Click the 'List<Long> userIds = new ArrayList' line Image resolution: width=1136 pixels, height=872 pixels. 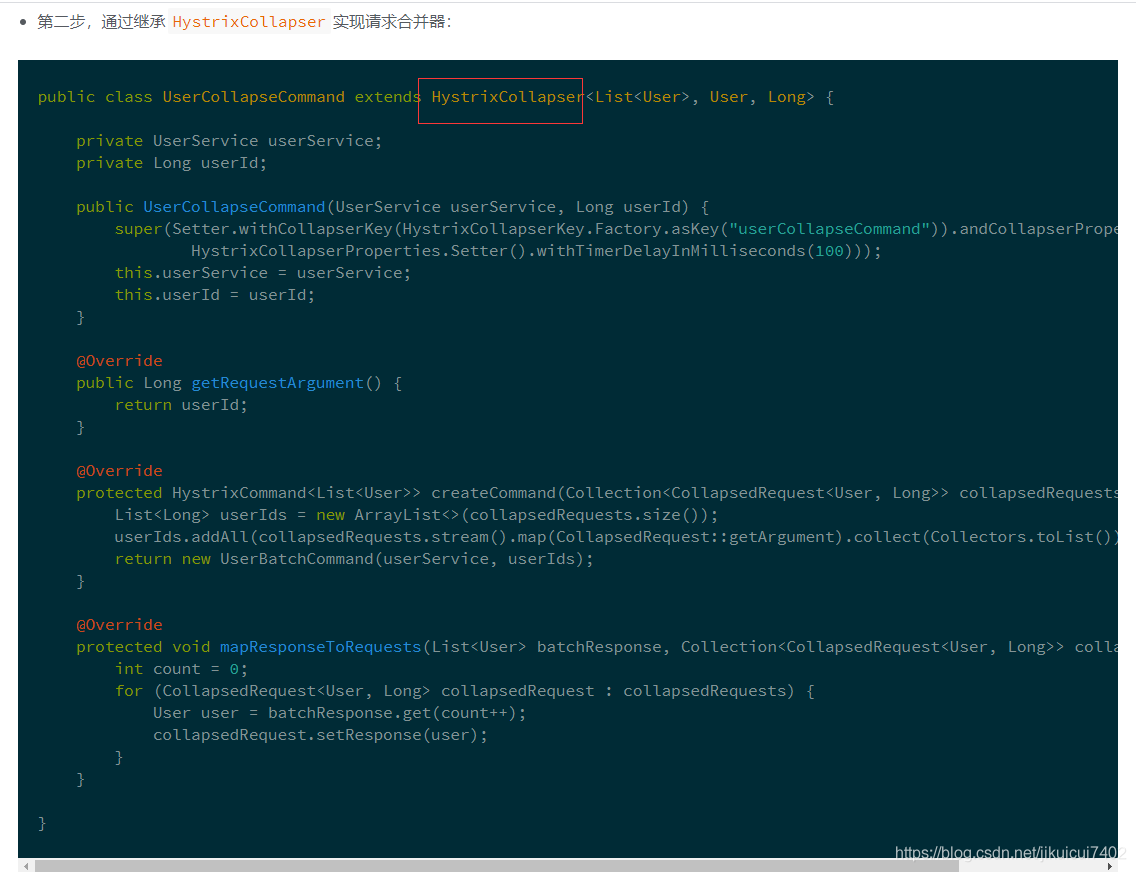[x=417, y=515]
